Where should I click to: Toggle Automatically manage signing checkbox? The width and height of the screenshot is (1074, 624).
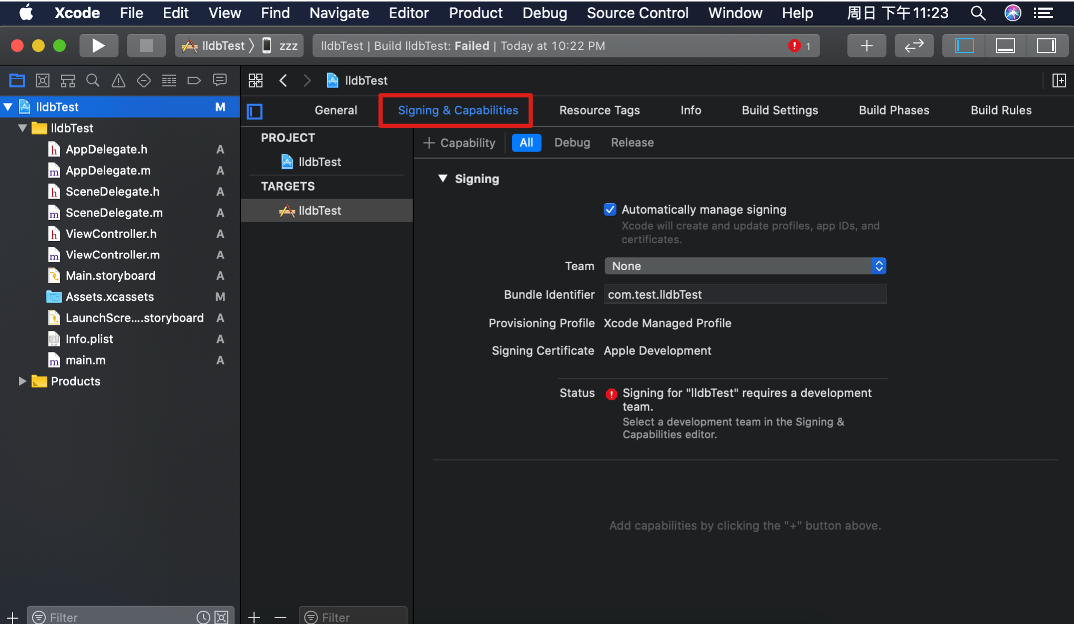[x=610, y=210]
